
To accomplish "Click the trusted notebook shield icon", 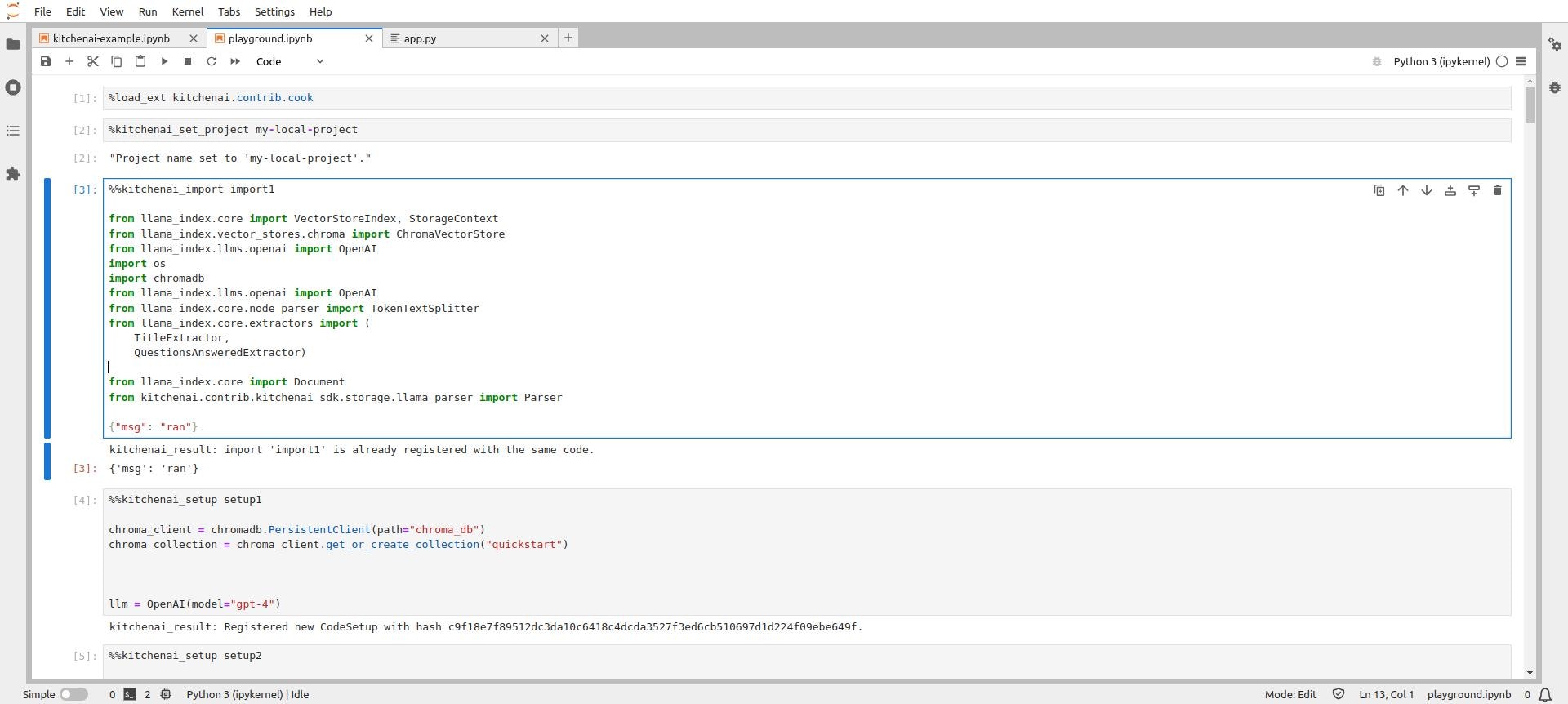I will click(x=1339, y=694).
